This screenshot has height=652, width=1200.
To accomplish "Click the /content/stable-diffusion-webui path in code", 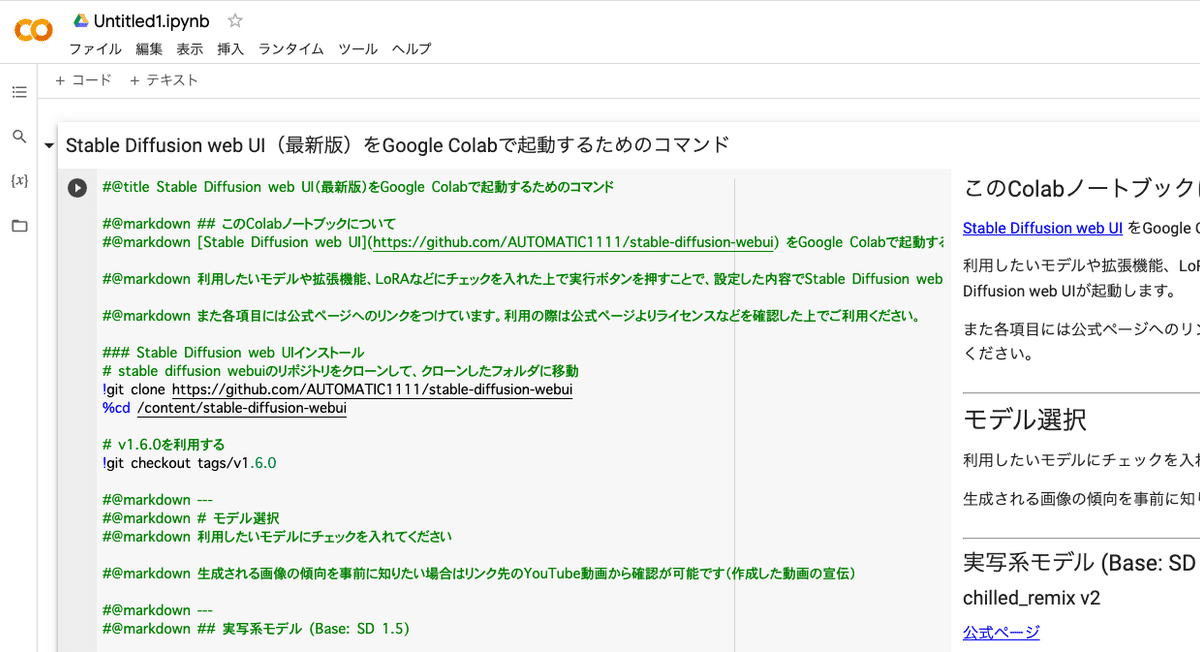I will pos(242,408).
